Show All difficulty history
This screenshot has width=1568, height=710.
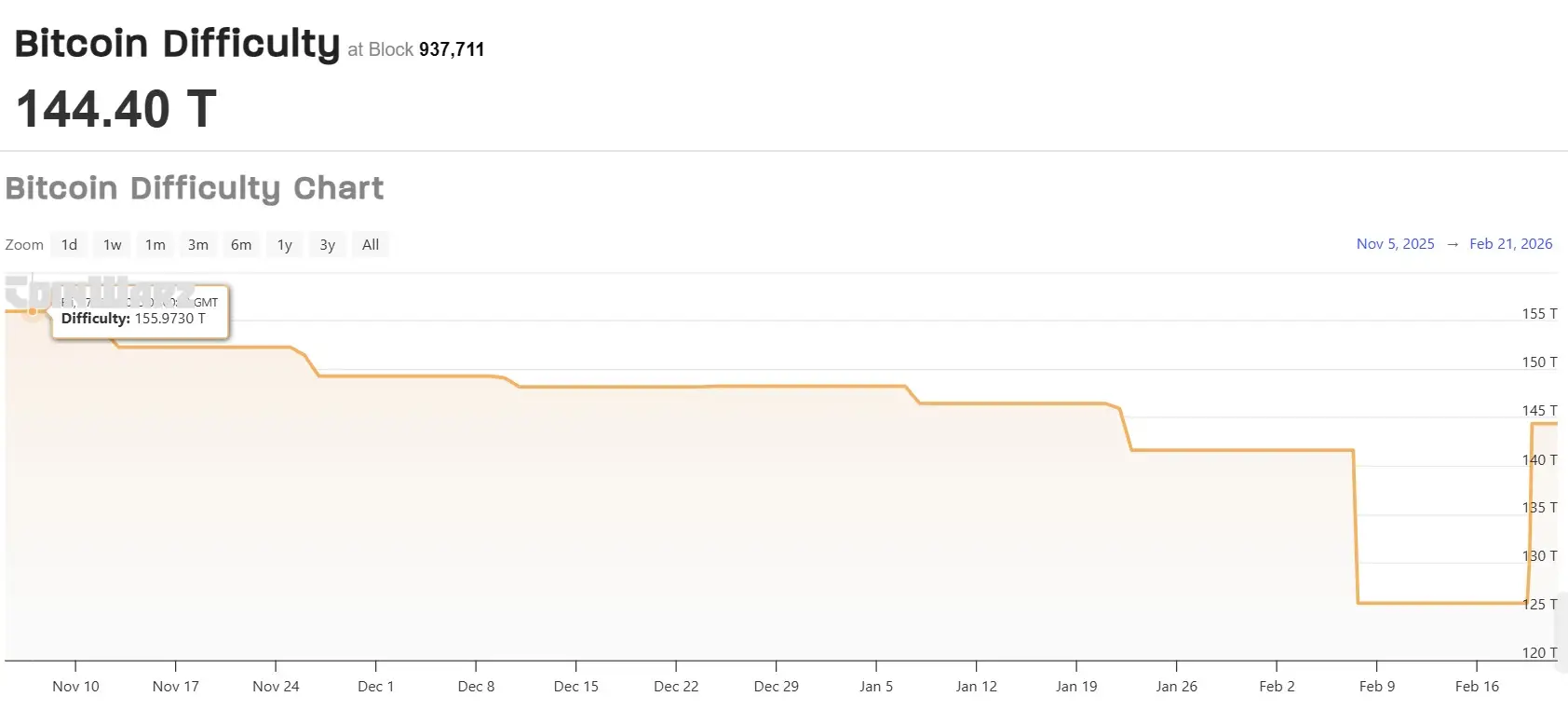(371, 245)
